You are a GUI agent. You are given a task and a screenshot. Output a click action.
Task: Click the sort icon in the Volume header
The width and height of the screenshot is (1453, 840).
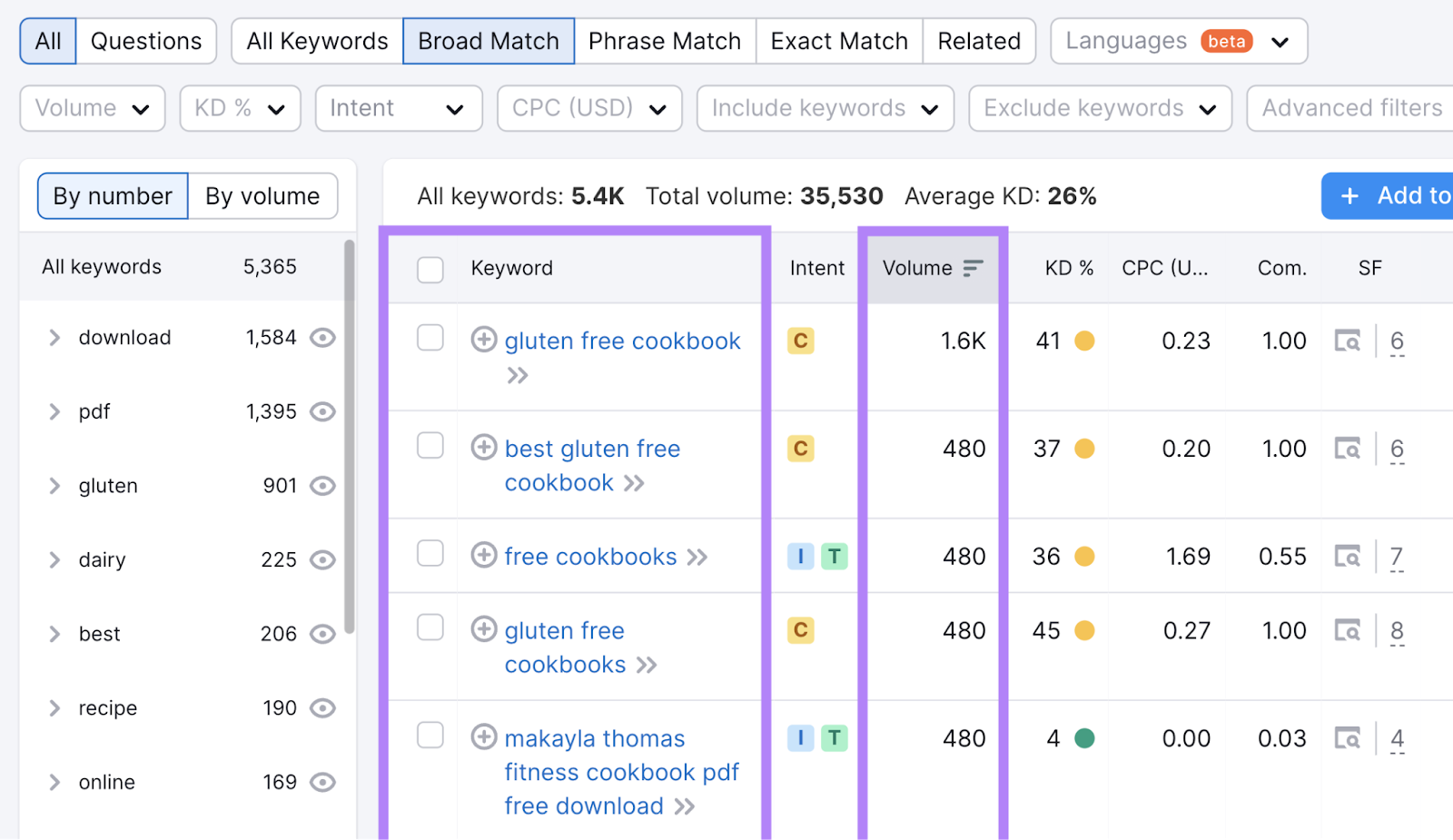point(973,268)
